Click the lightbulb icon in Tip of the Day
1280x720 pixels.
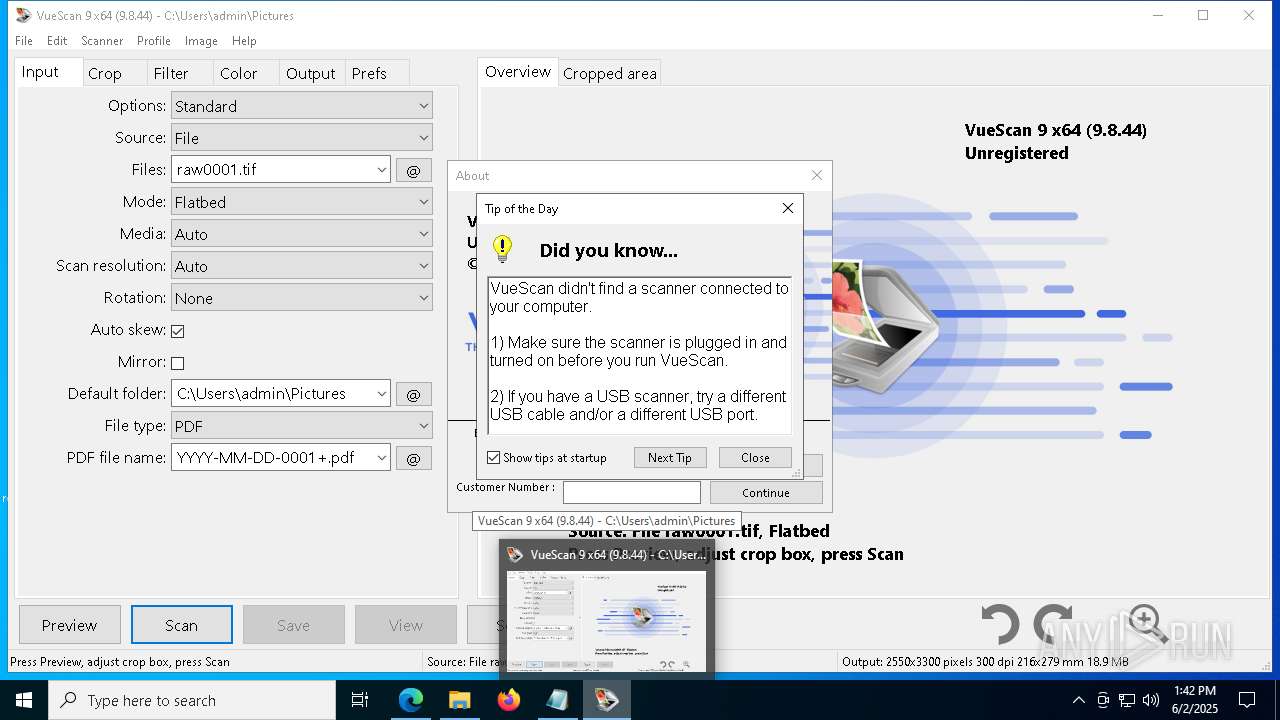pyautogui.click(x=503, y=249)
